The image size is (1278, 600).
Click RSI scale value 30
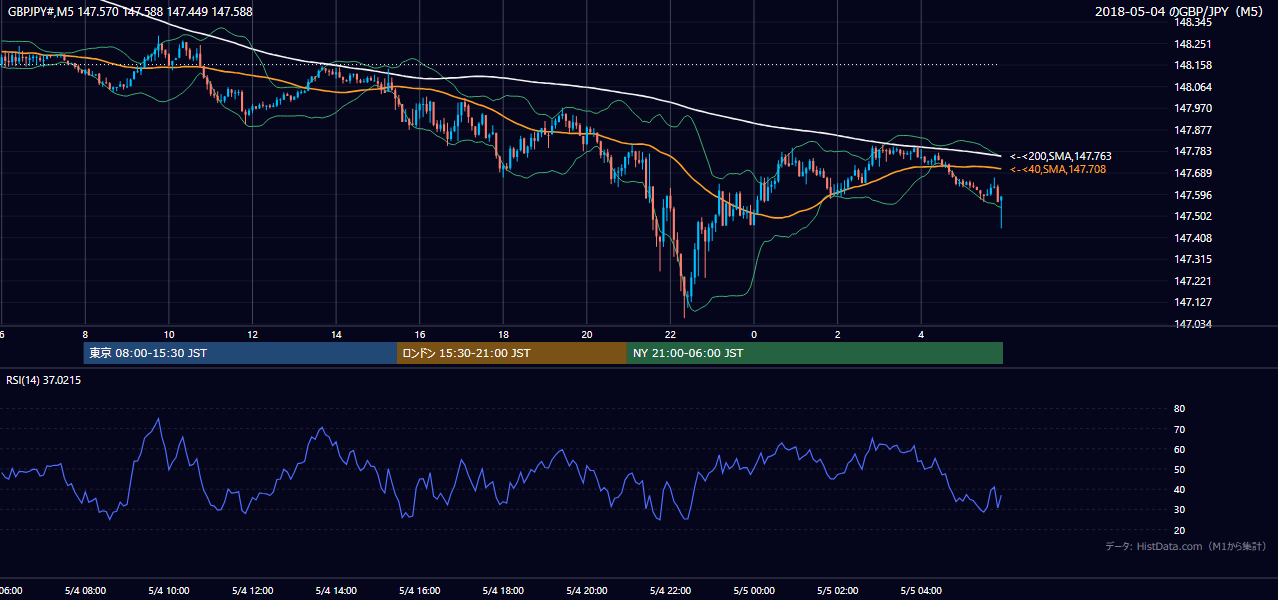(1179, 510)
